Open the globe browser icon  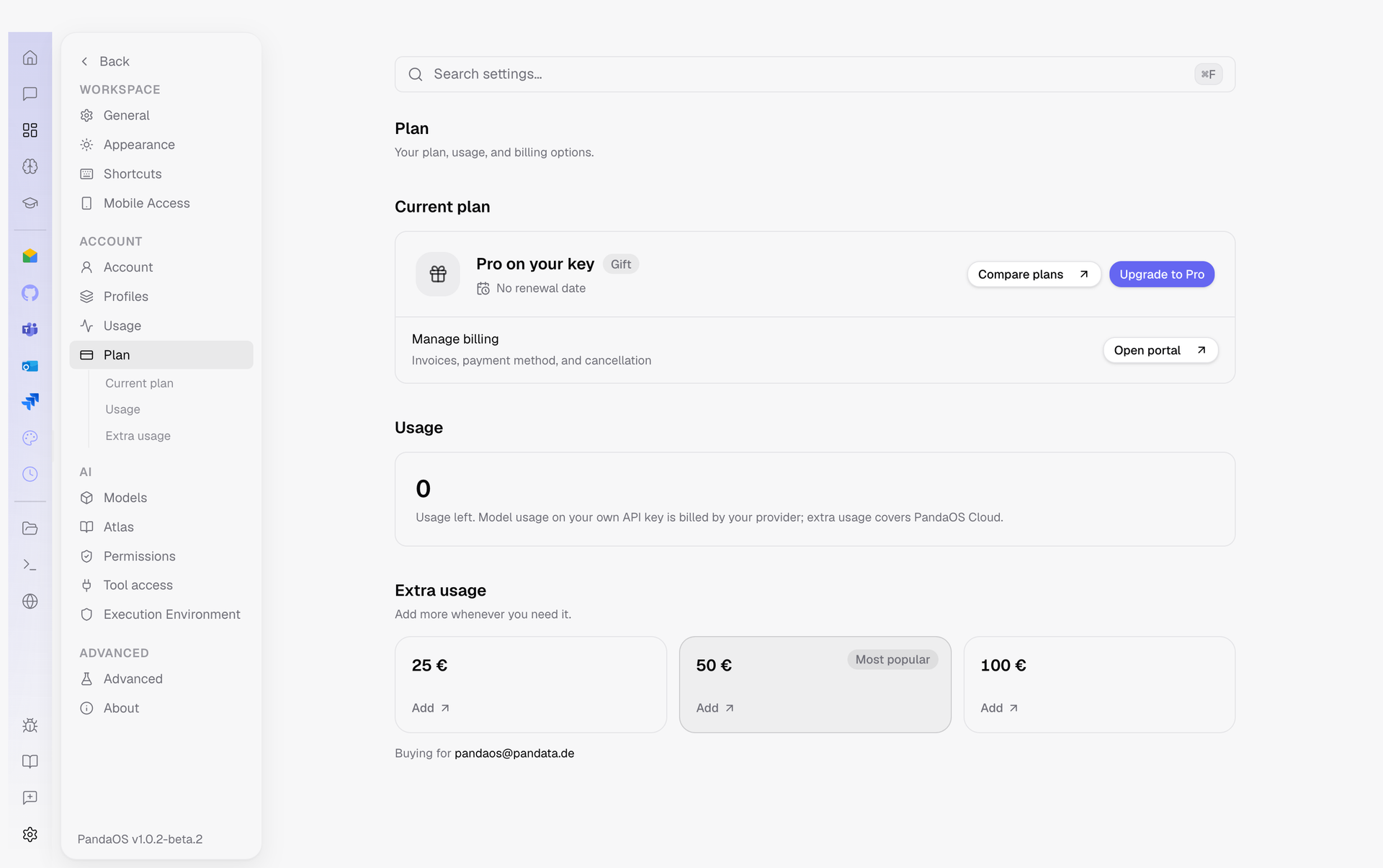click(30, 601)
